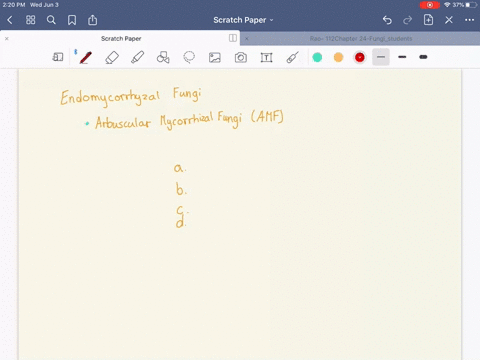480x360 pixels.
Task: Open the search magnifier
Action: pos(51,20)
